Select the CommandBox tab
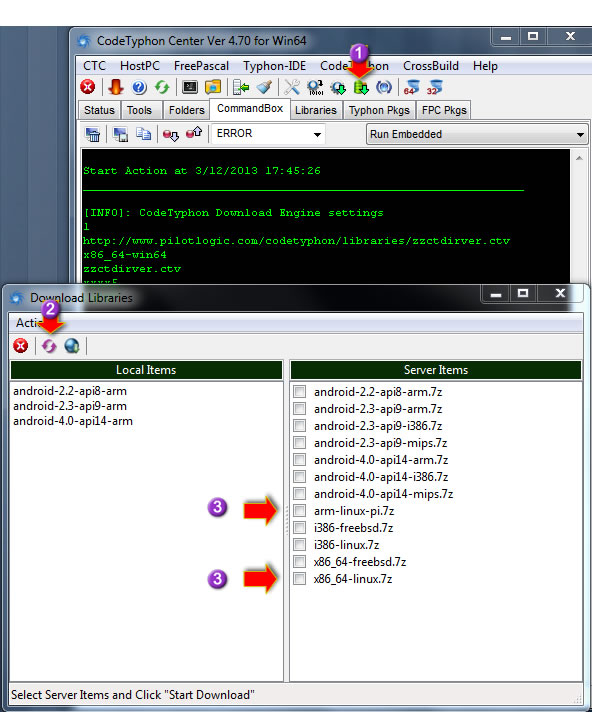 point(250,109)
